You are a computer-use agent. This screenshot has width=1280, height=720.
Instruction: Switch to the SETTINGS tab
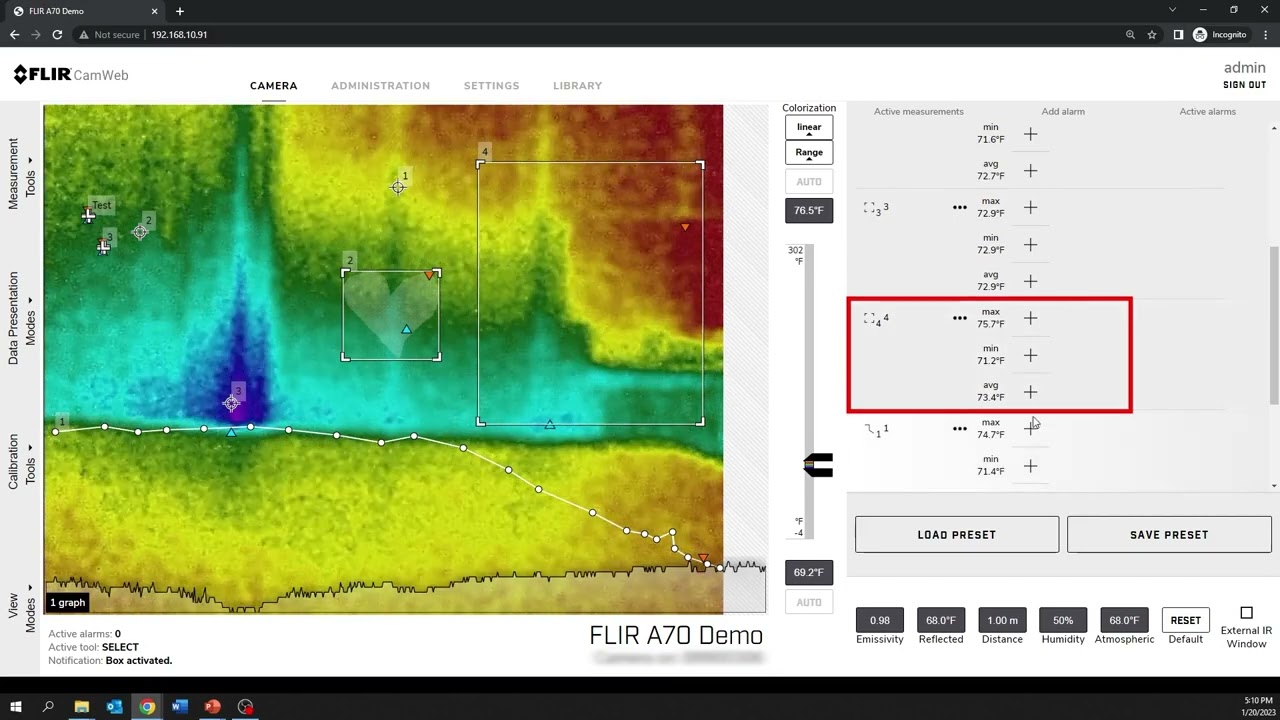point(491,86)
